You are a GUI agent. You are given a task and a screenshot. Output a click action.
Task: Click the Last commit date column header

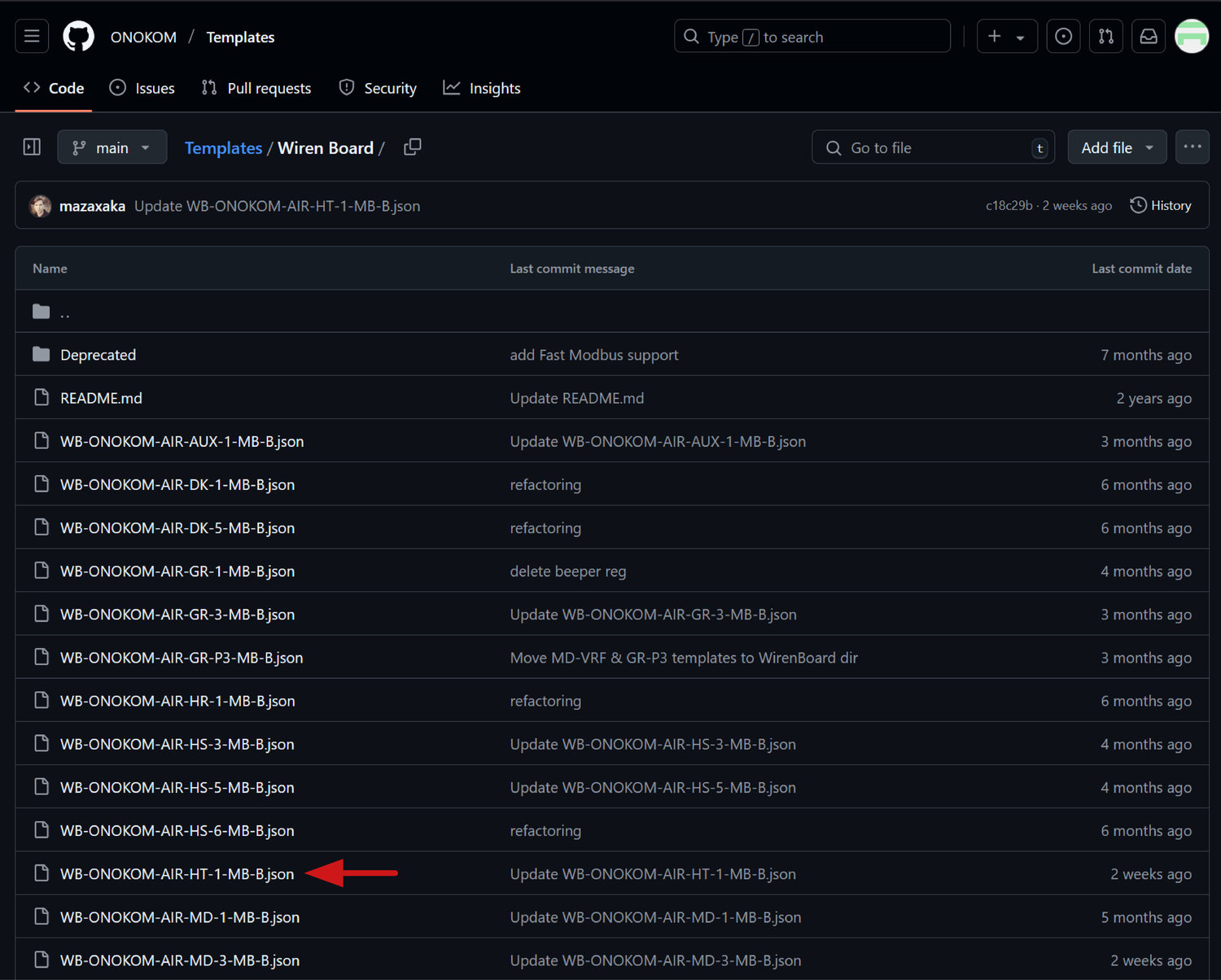1141,269
